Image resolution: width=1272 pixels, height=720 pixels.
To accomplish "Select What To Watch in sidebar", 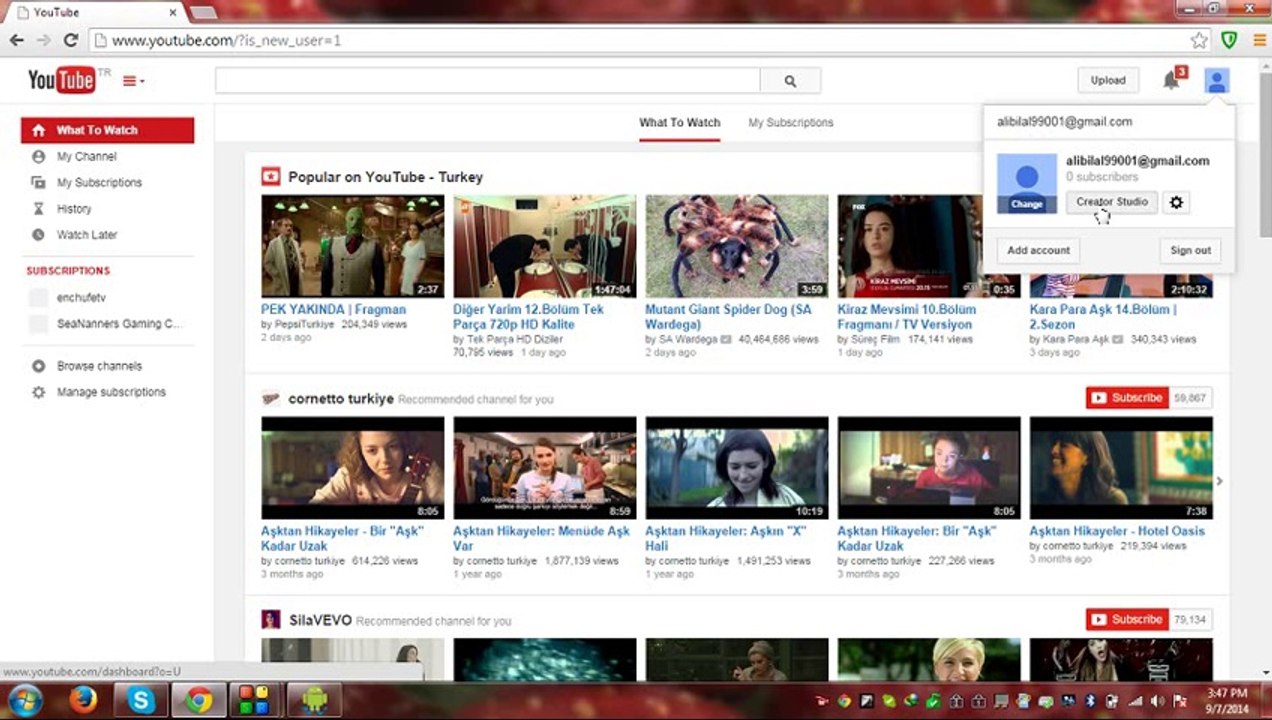I will click(108, 130).
